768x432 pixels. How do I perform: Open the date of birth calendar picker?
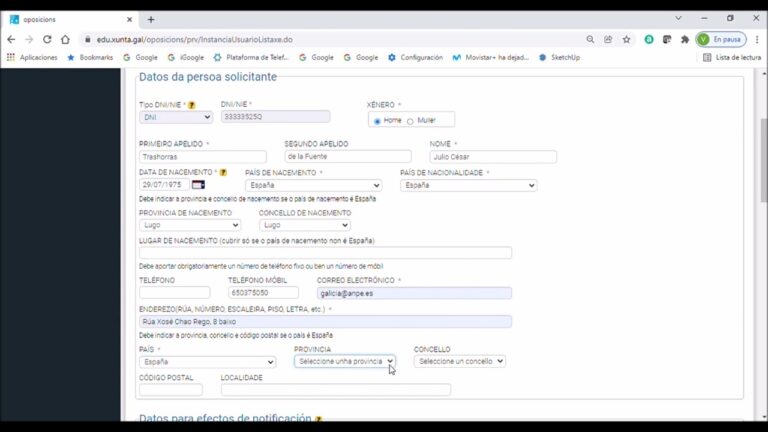click(198, 185)
